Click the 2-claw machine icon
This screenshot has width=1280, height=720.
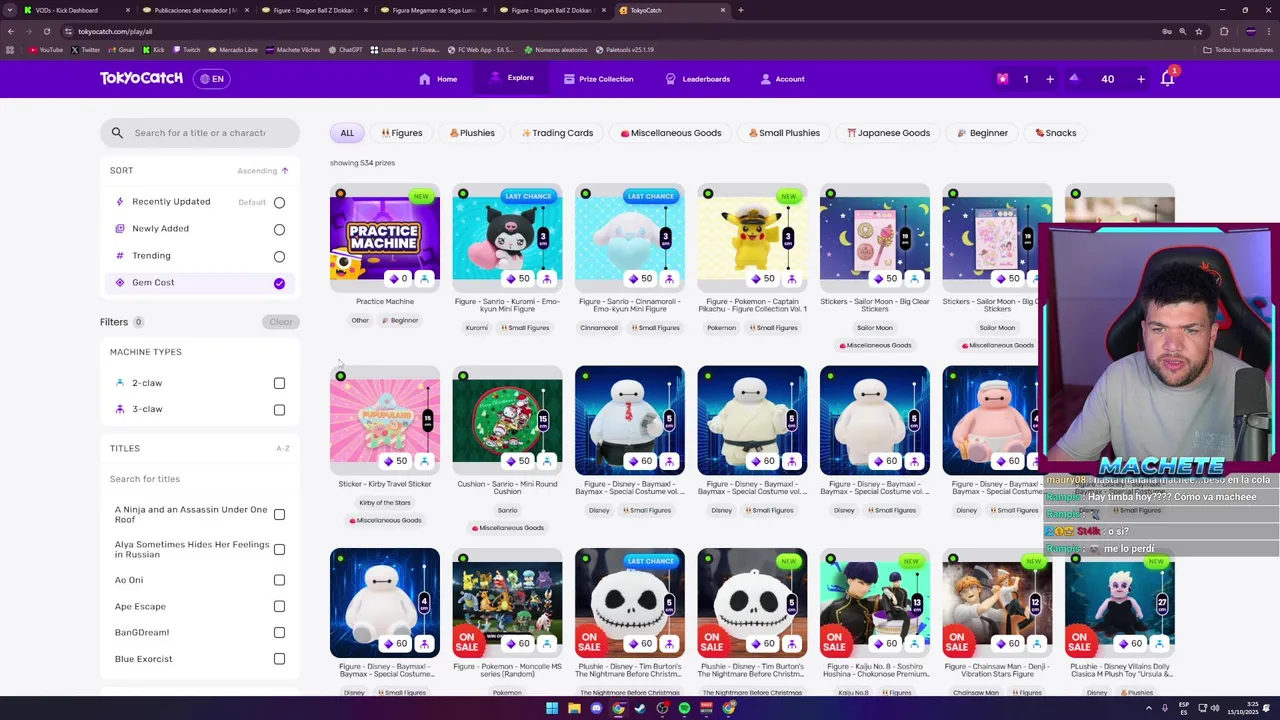click(x=120, y=383)
